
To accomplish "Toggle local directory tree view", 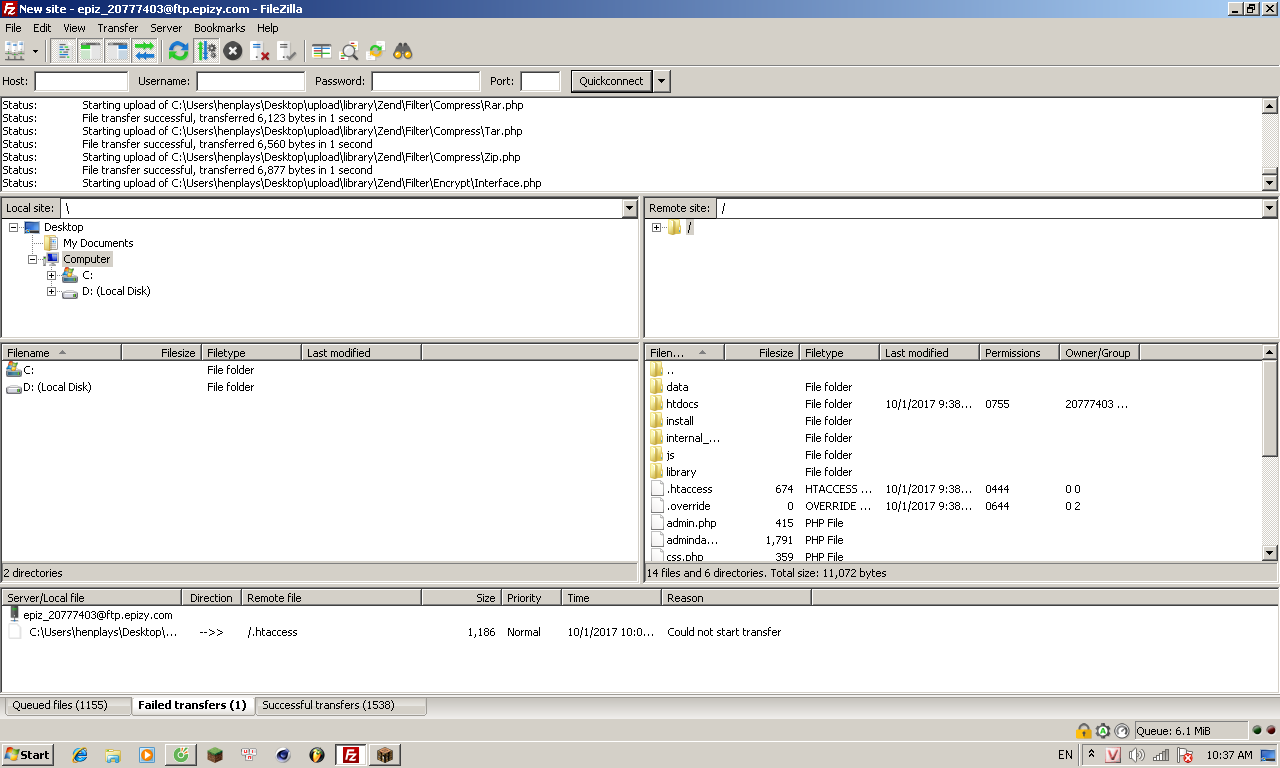I will [91, 51].
